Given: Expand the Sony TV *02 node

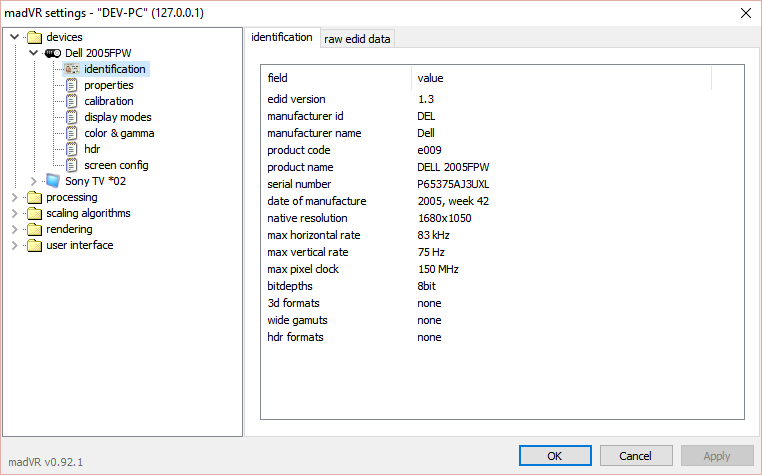Looking at the screenshot, I should coord(34,181).
